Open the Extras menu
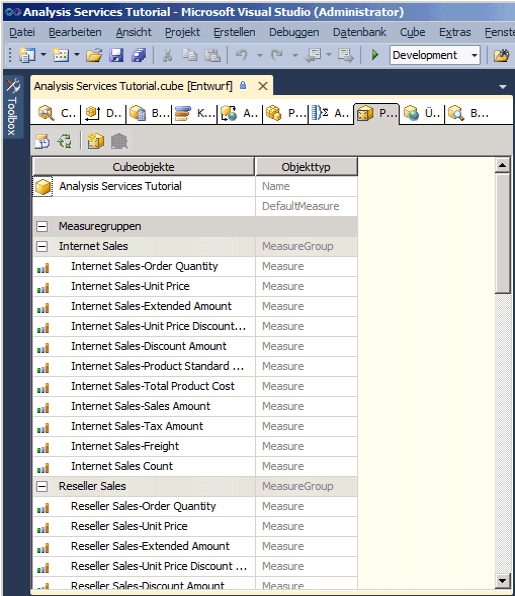 coord(455,32)
